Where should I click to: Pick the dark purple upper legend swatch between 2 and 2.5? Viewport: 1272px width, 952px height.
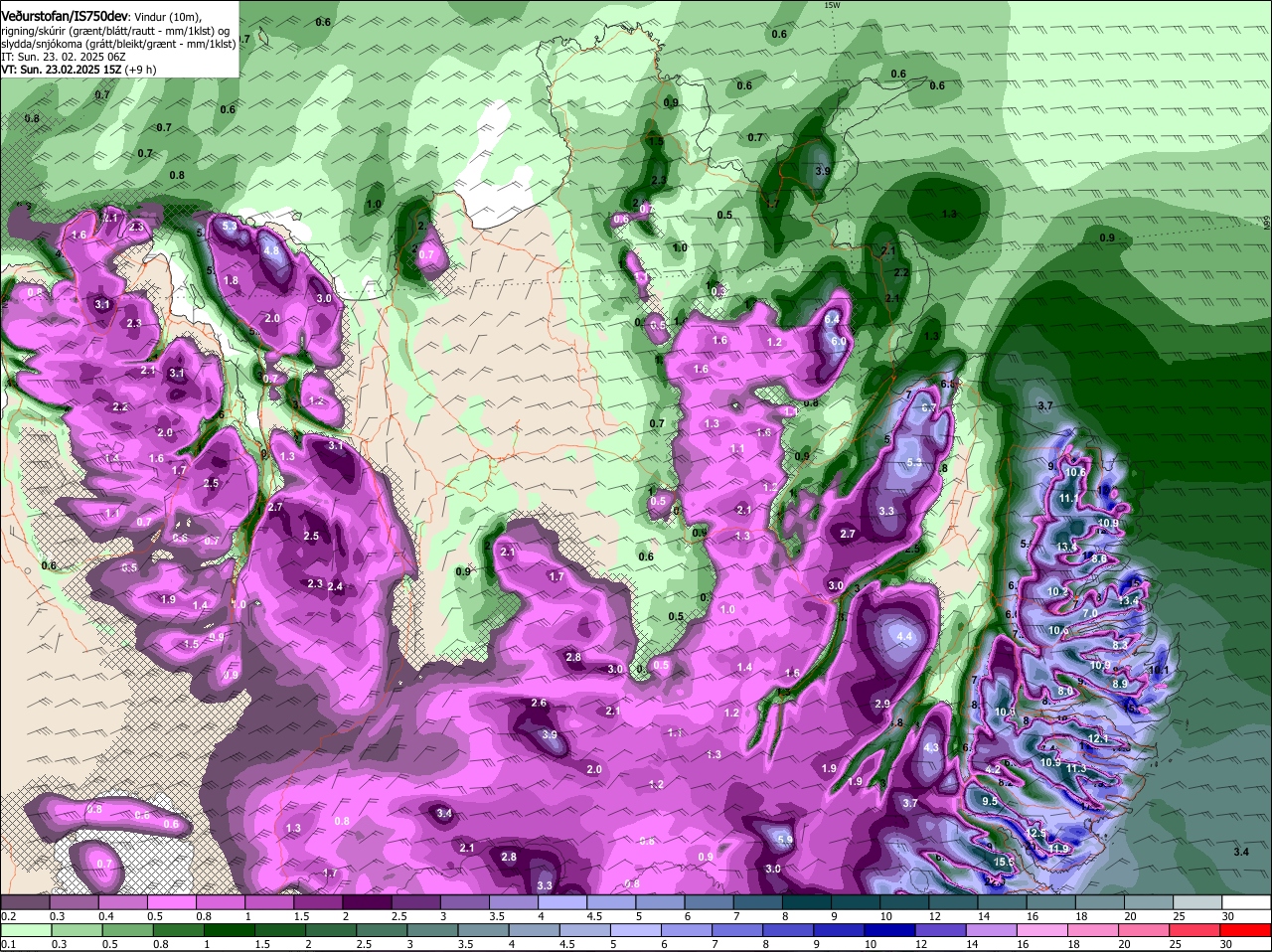pos(367,902)
